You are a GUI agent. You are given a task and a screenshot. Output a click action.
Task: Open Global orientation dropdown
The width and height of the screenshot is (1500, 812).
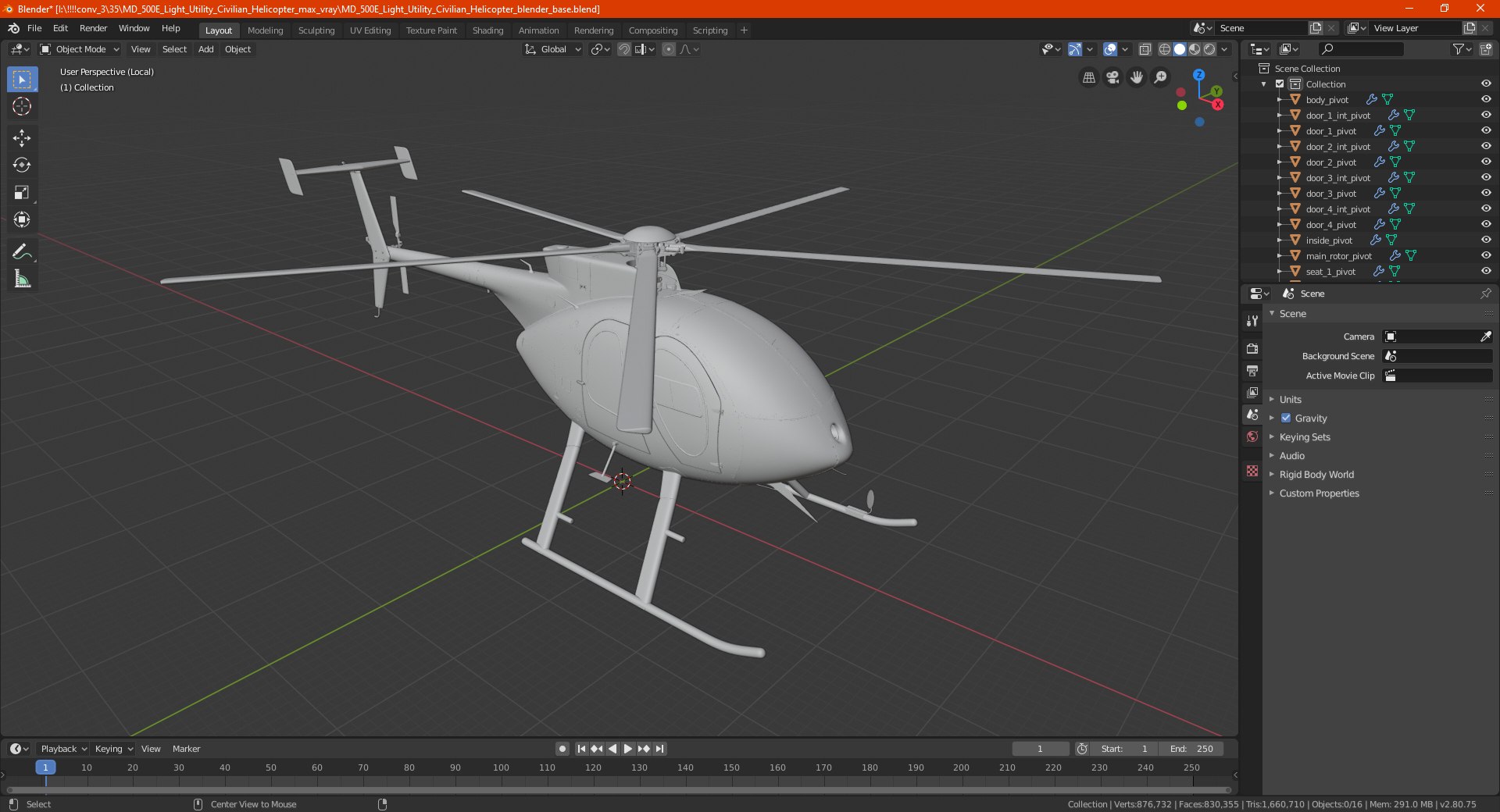(x=552, y=49)
